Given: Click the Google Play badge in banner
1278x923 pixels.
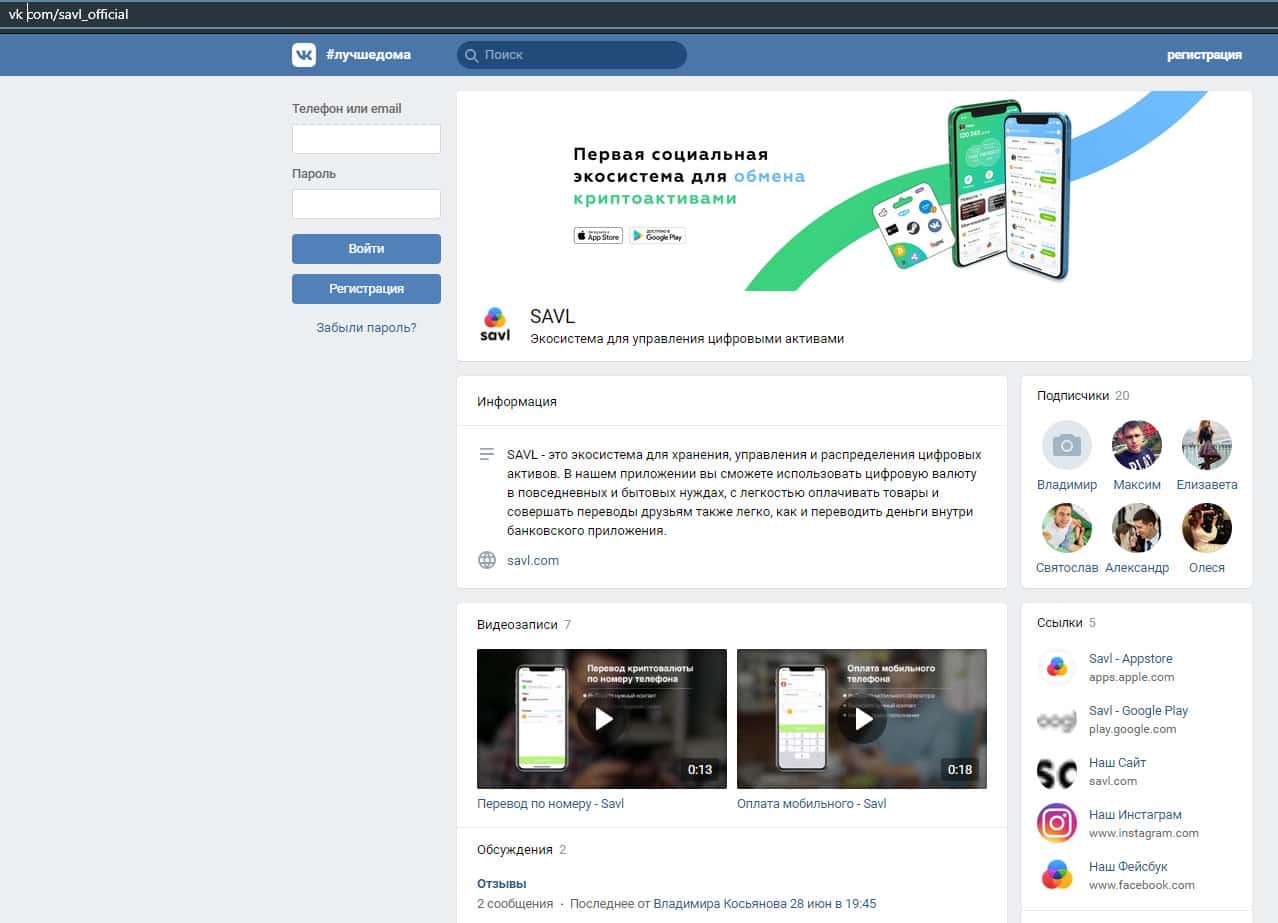Looking at the screenshot, I should pos(657,236).
